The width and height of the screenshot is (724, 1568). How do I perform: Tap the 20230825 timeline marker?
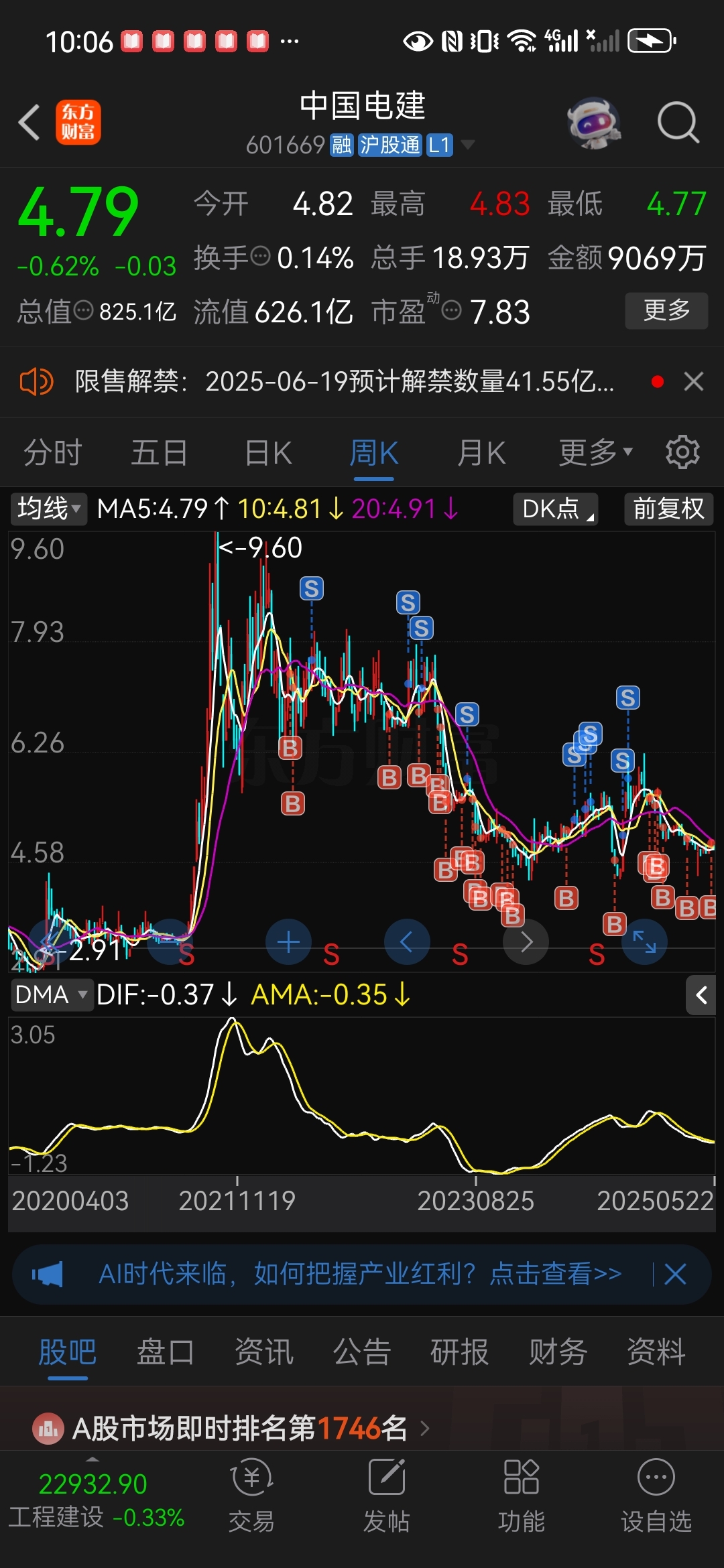click(x=475, y=1201)
